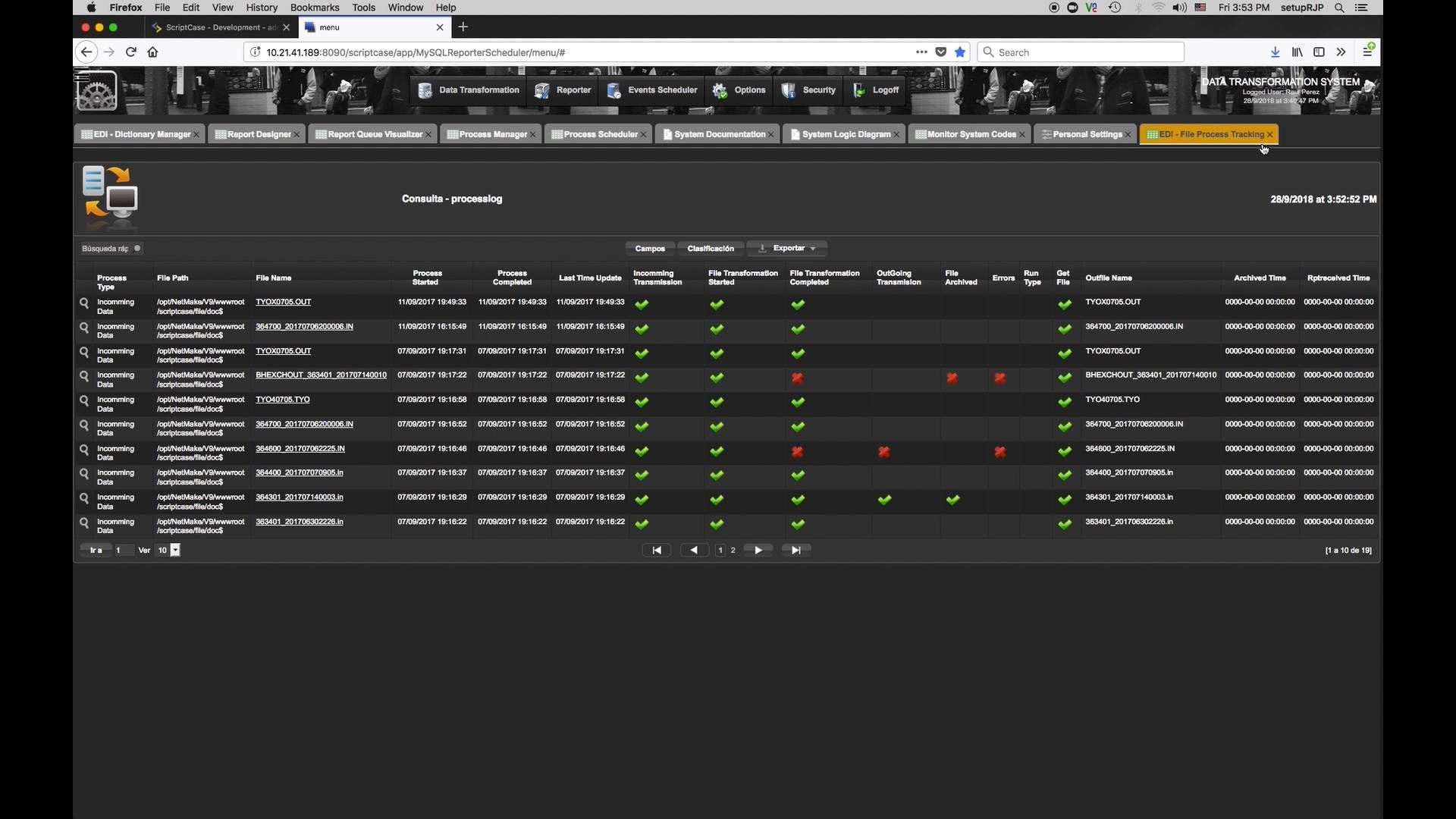The height and width of the screenshot is (819, 1456).
Task: Click the bookmark star in address bar
Action: [960, 52]
